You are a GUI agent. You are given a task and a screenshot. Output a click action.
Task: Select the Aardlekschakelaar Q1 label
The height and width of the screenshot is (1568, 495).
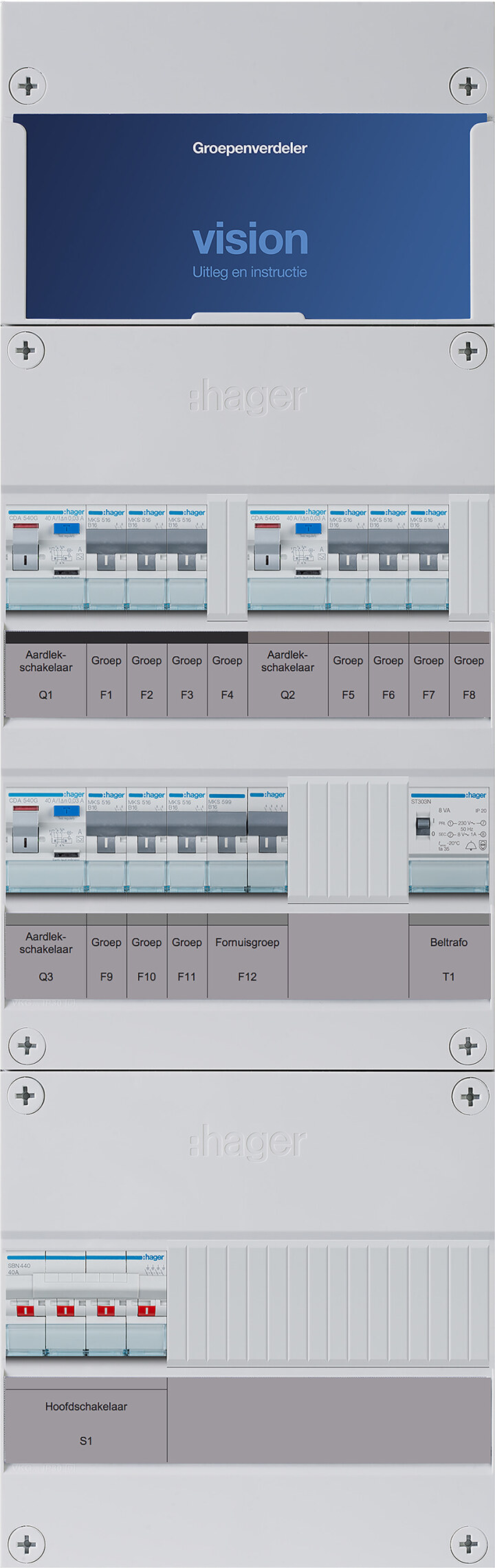pos(45,674)
